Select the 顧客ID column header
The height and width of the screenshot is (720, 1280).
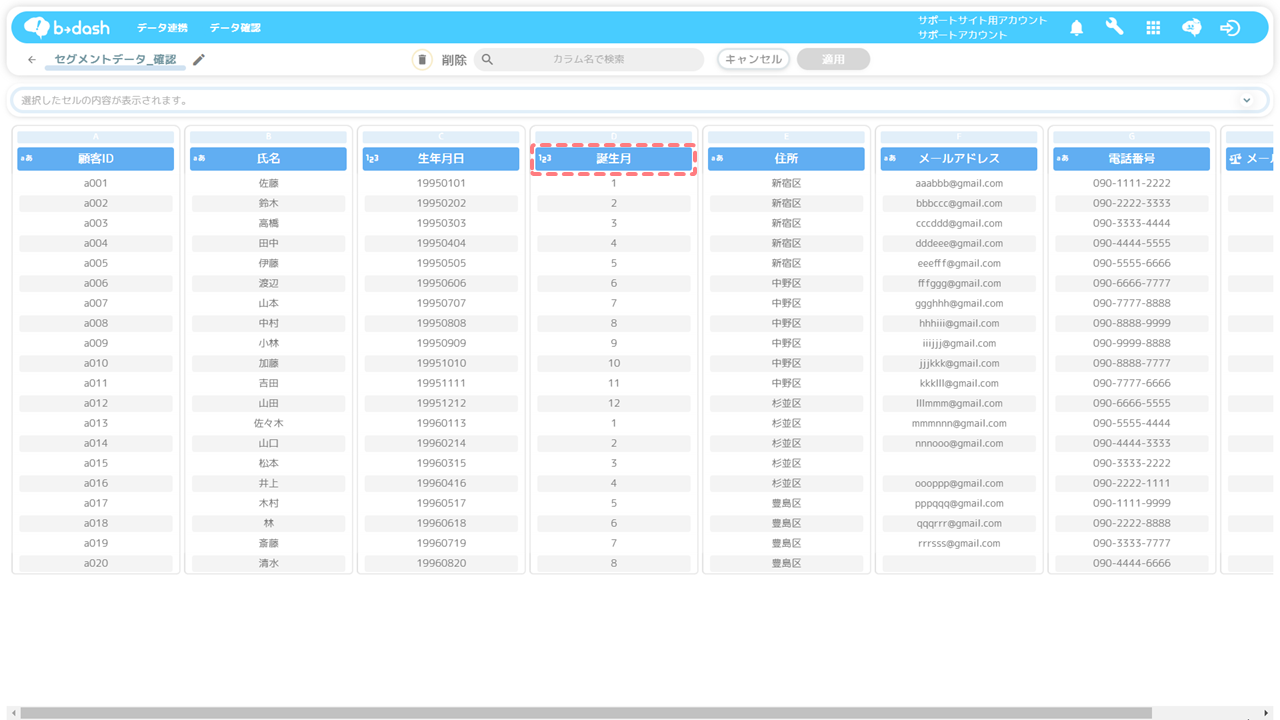click(x=96, y=158)
